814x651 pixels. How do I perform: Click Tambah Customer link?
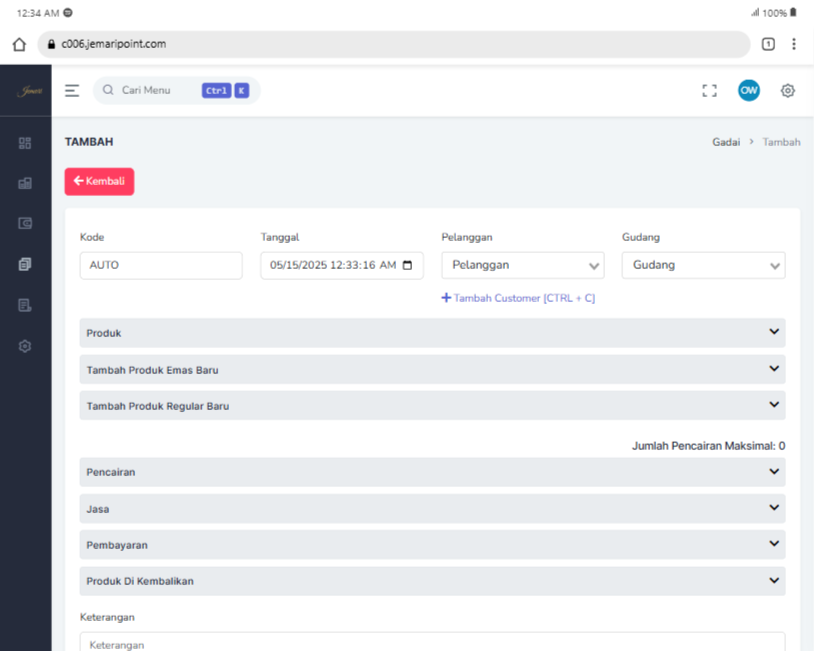(518, 298)
